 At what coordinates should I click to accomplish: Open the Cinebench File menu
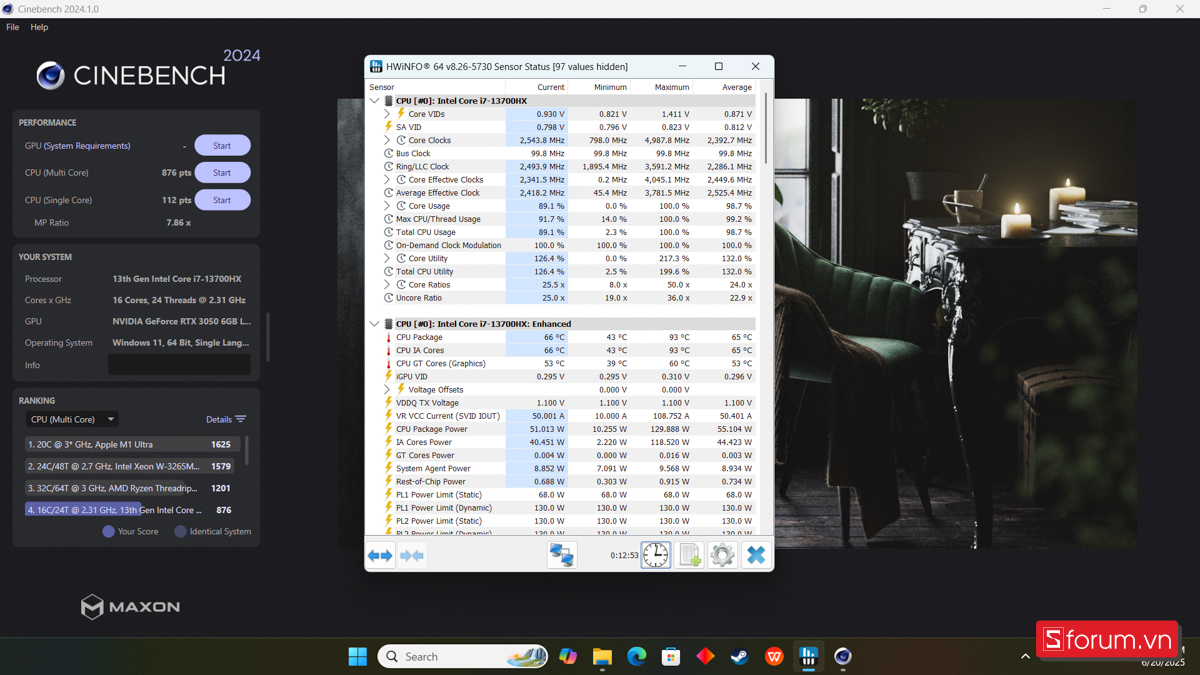tap(12, 27)
